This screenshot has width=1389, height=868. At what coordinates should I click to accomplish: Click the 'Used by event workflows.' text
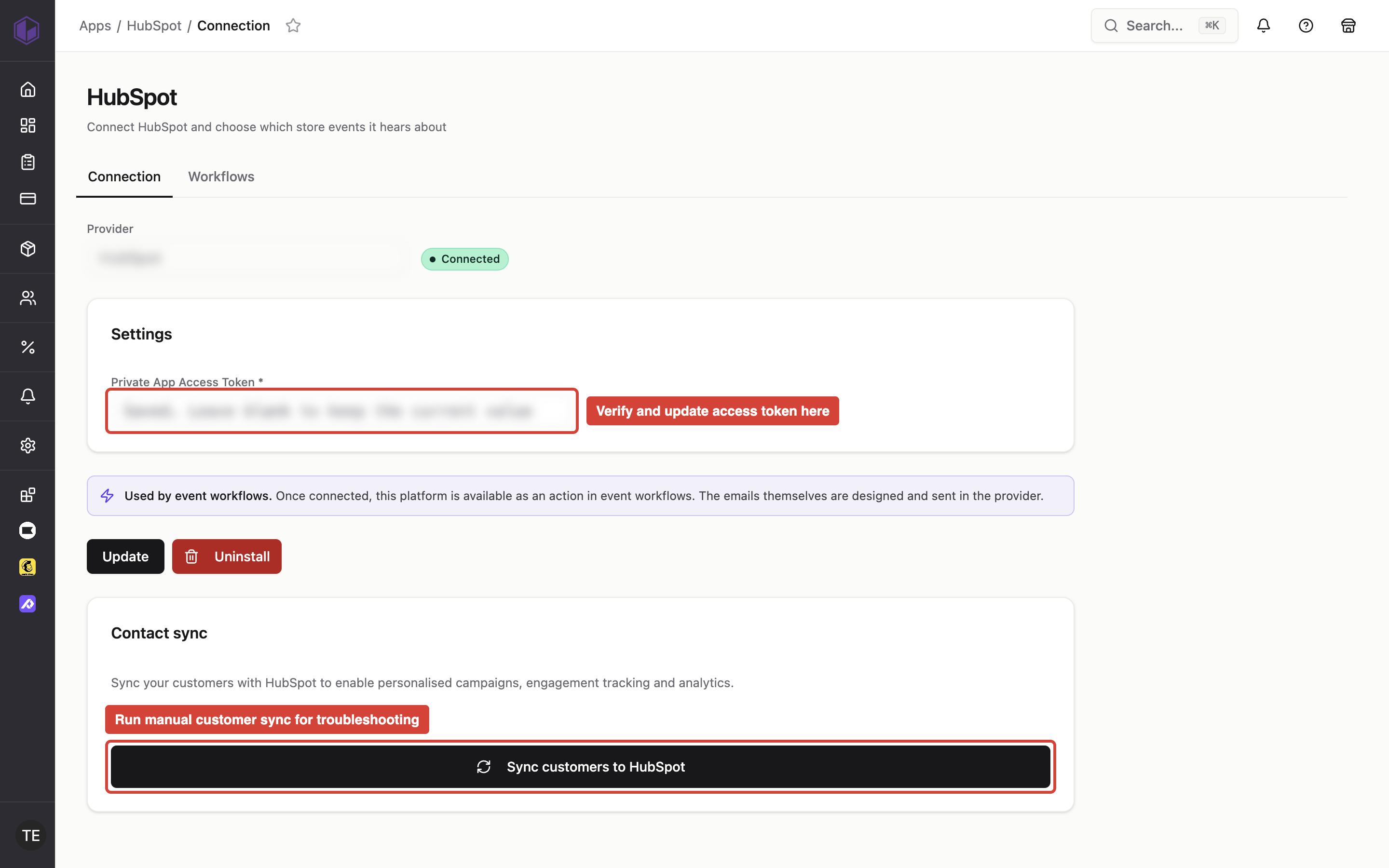pyautogui.click(x=198, y=495)
